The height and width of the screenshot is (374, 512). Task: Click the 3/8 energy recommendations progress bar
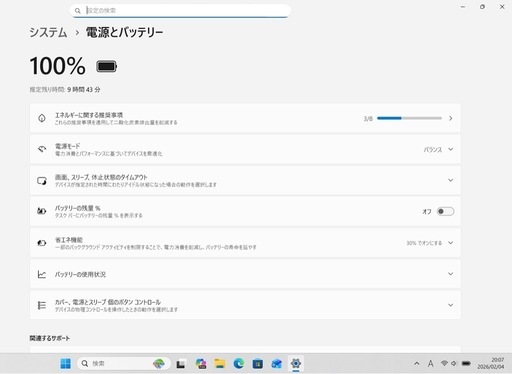point(409,118)
